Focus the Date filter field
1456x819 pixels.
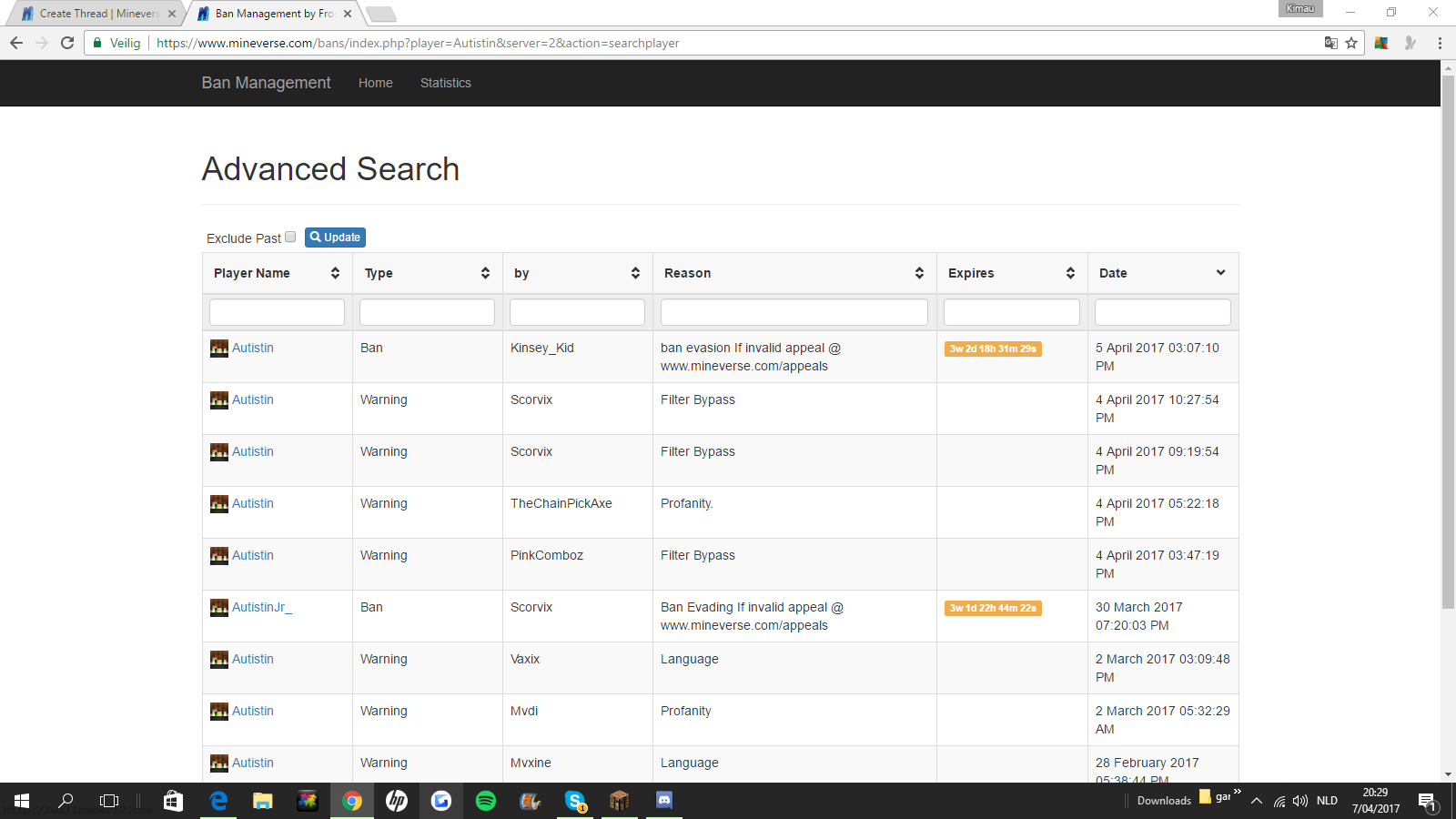(x=1163, y=312)
